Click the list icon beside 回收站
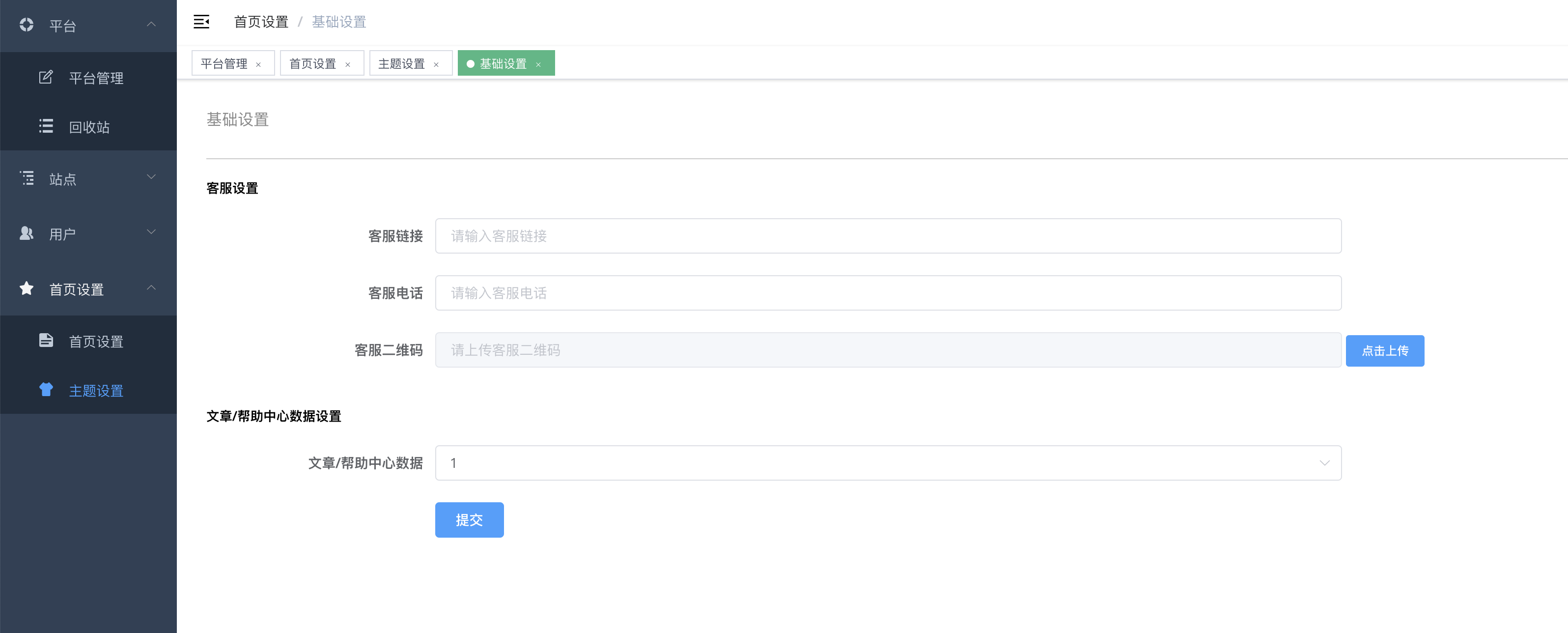The width and height of the screenshot is (1568, 633). coord(46,126)
